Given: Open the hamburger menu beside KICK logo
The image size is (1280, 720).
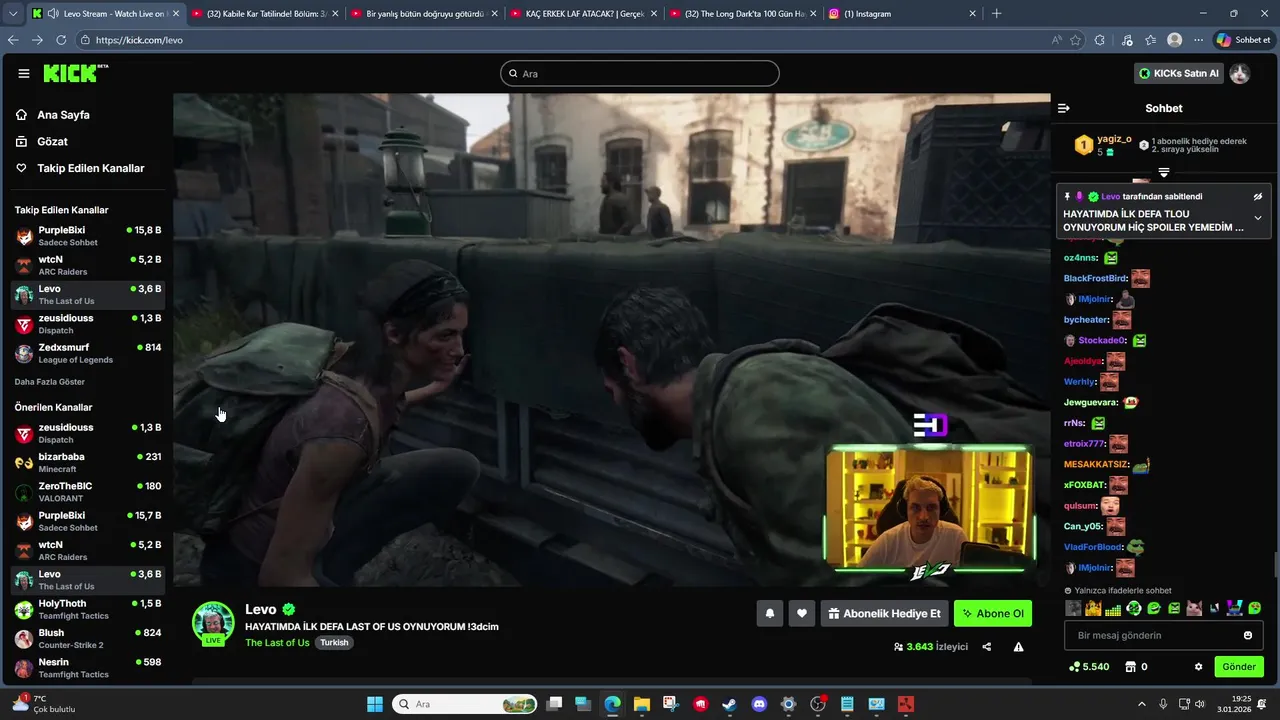Looking at the screenshot, I should pos(23,73).
